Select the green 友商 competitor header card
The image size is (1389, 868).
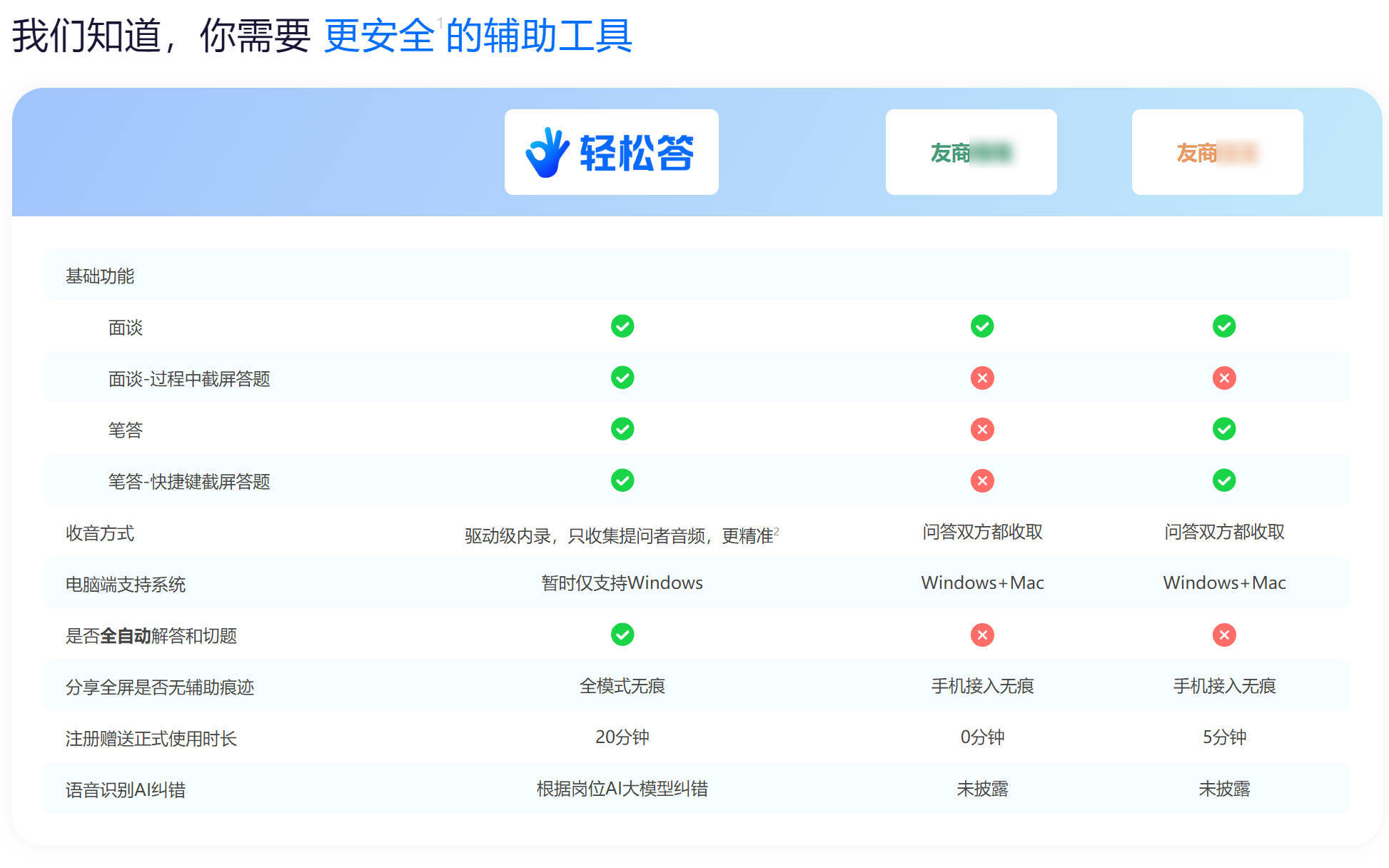point(971,152)
